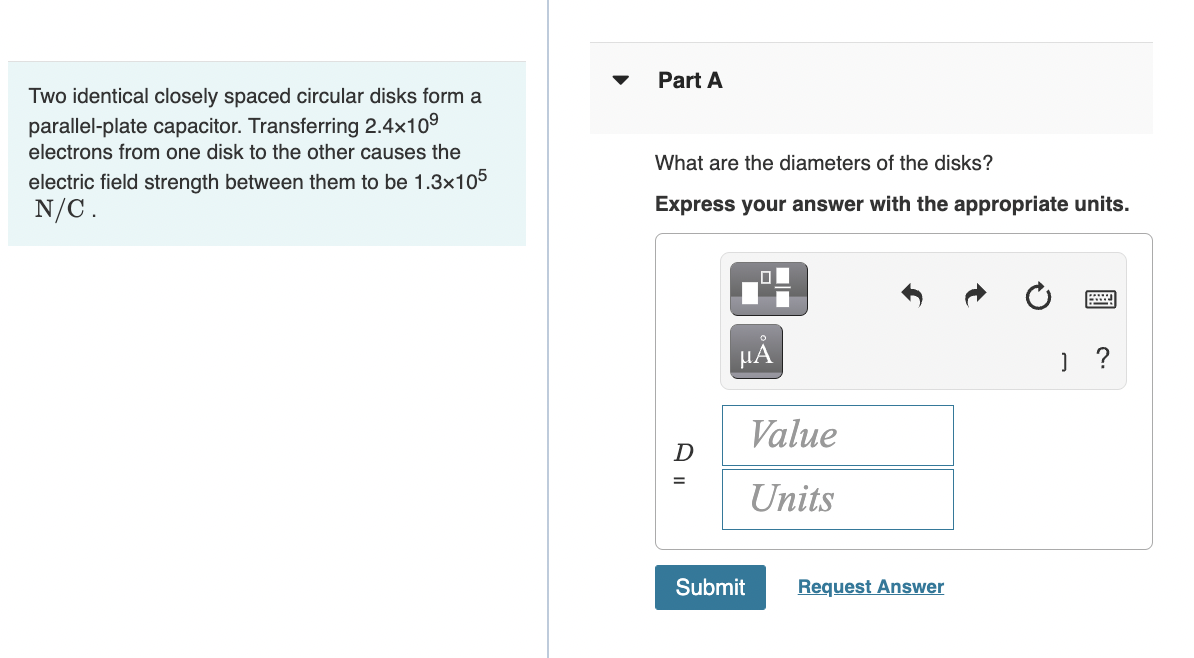Click the highlighted problem statement box
The width and height of the screenshot is (1194, 658).
[266, 153]
